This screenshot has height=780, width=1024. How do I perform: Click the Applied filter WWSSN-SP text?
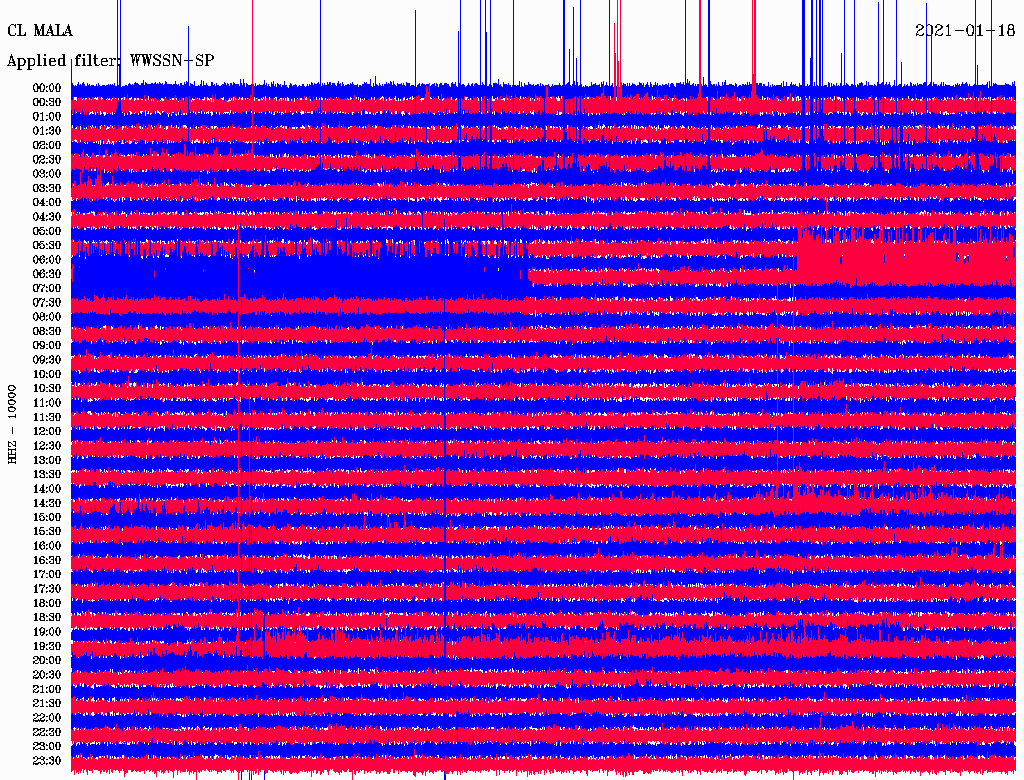coord(110,61)
